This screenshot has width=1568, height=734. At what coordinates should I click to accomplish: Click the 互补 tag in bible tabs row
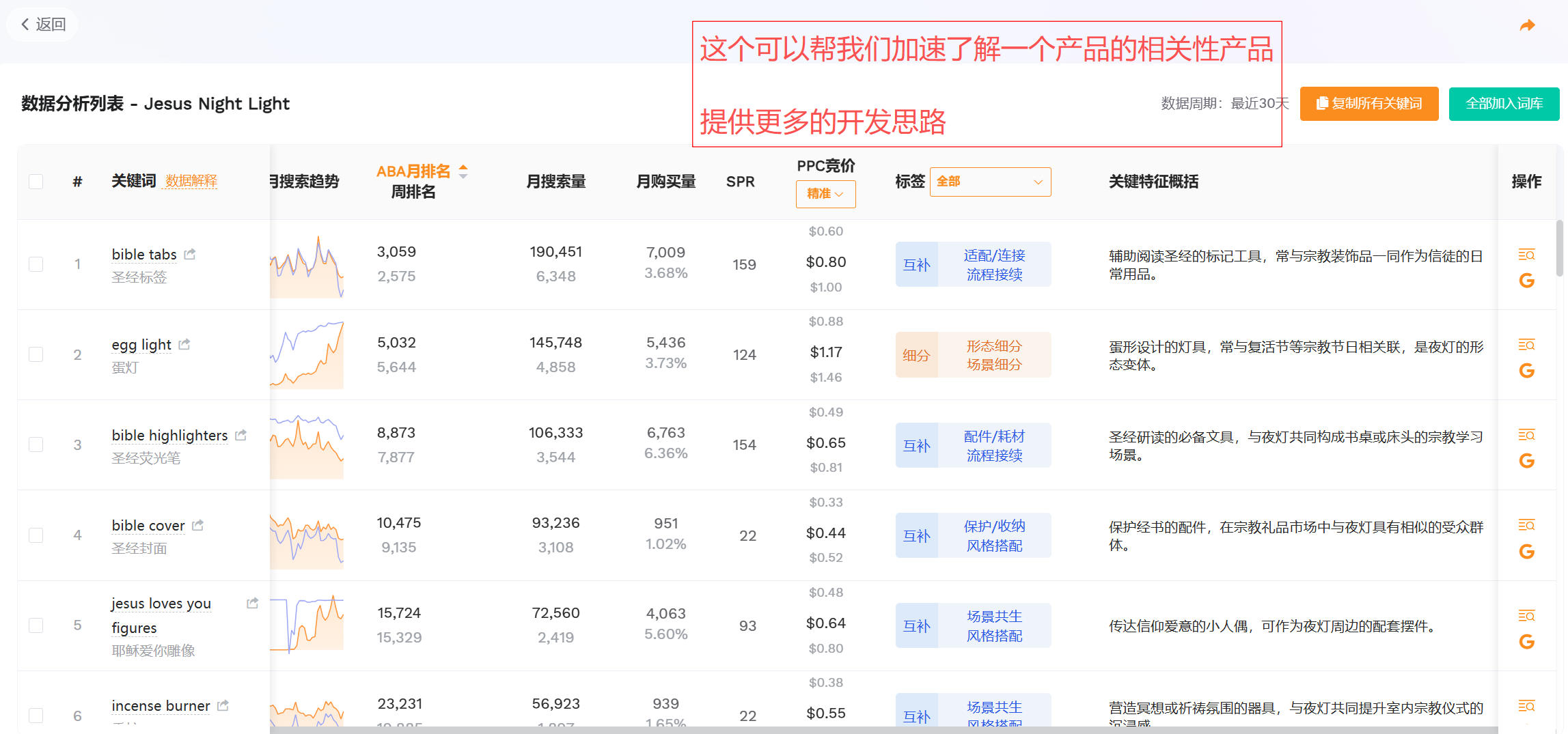916,265
